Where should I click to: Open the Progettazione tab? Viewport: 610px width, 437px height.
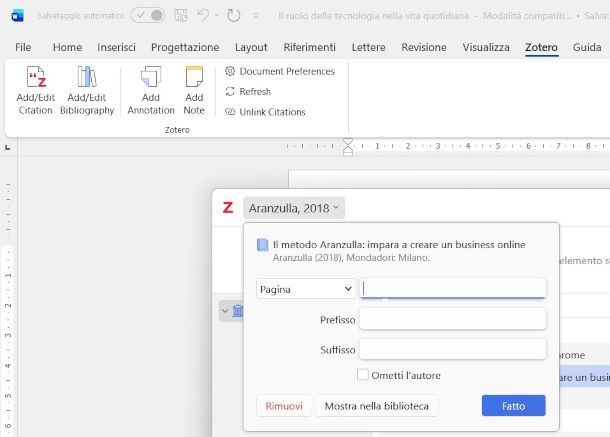coord(185,47)
